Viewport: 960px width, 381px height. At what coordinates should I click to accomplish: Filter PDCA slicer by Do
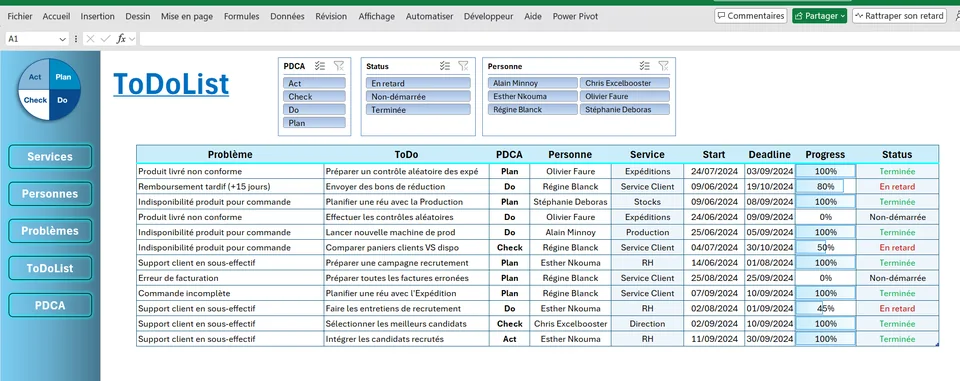(314, 110)
